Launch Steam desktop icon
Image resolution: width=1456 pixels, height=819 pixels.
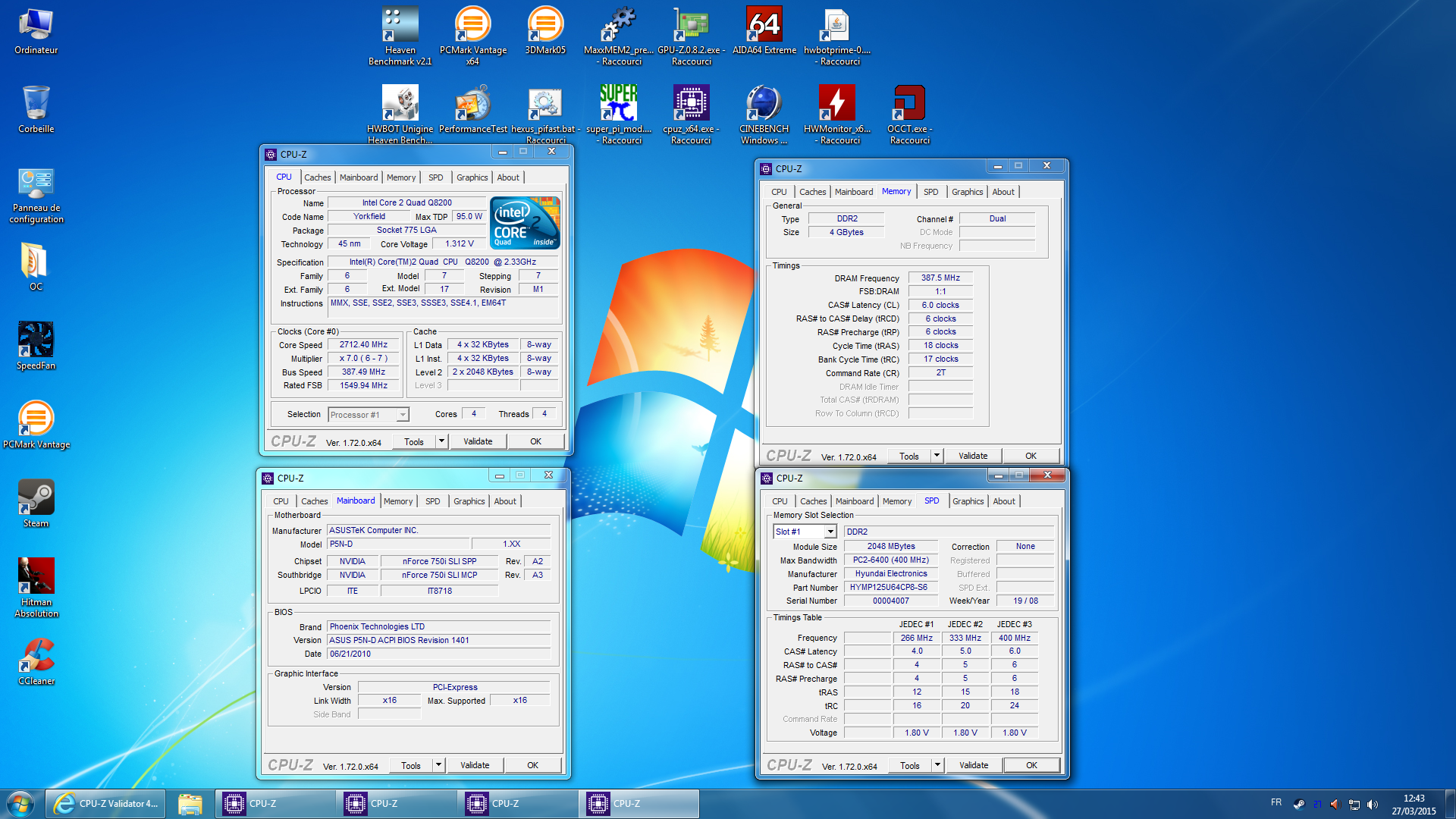pyautogui.click(x=36, y=504)
